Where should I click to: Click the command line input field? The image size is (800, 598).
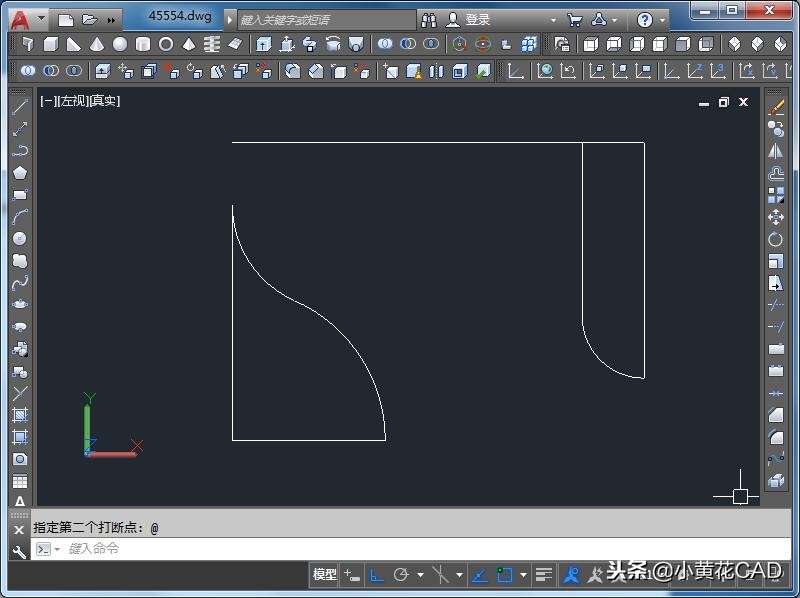300,548
